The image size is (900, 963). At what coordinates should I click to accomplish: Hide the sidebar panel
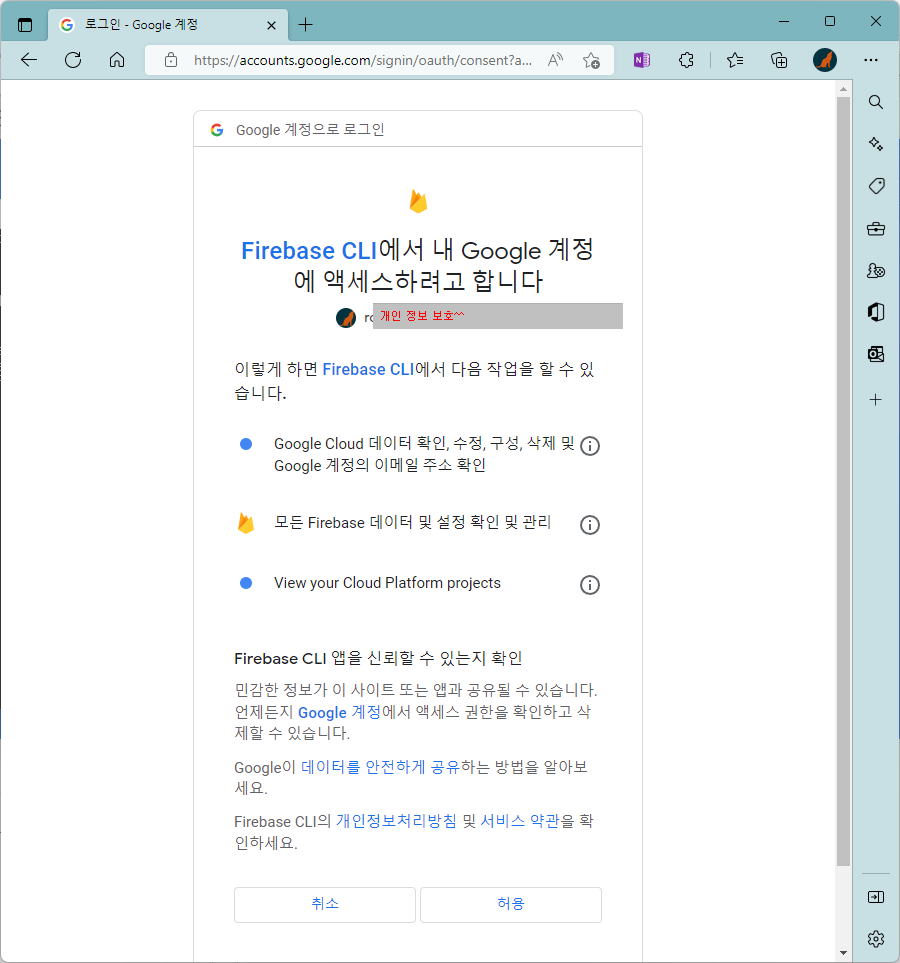[876, 897]
